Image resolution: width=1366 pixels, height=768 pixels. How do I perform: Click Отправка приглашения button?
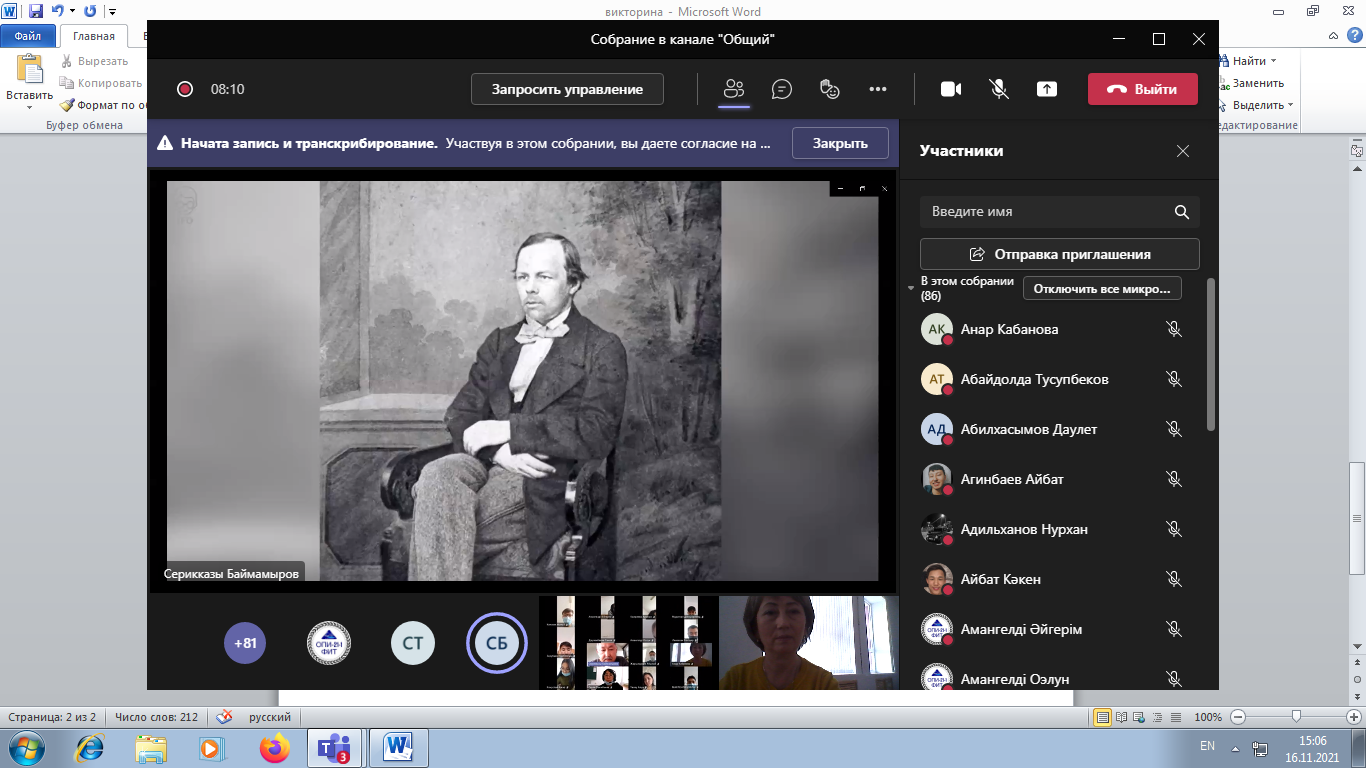pos(1060,254)
